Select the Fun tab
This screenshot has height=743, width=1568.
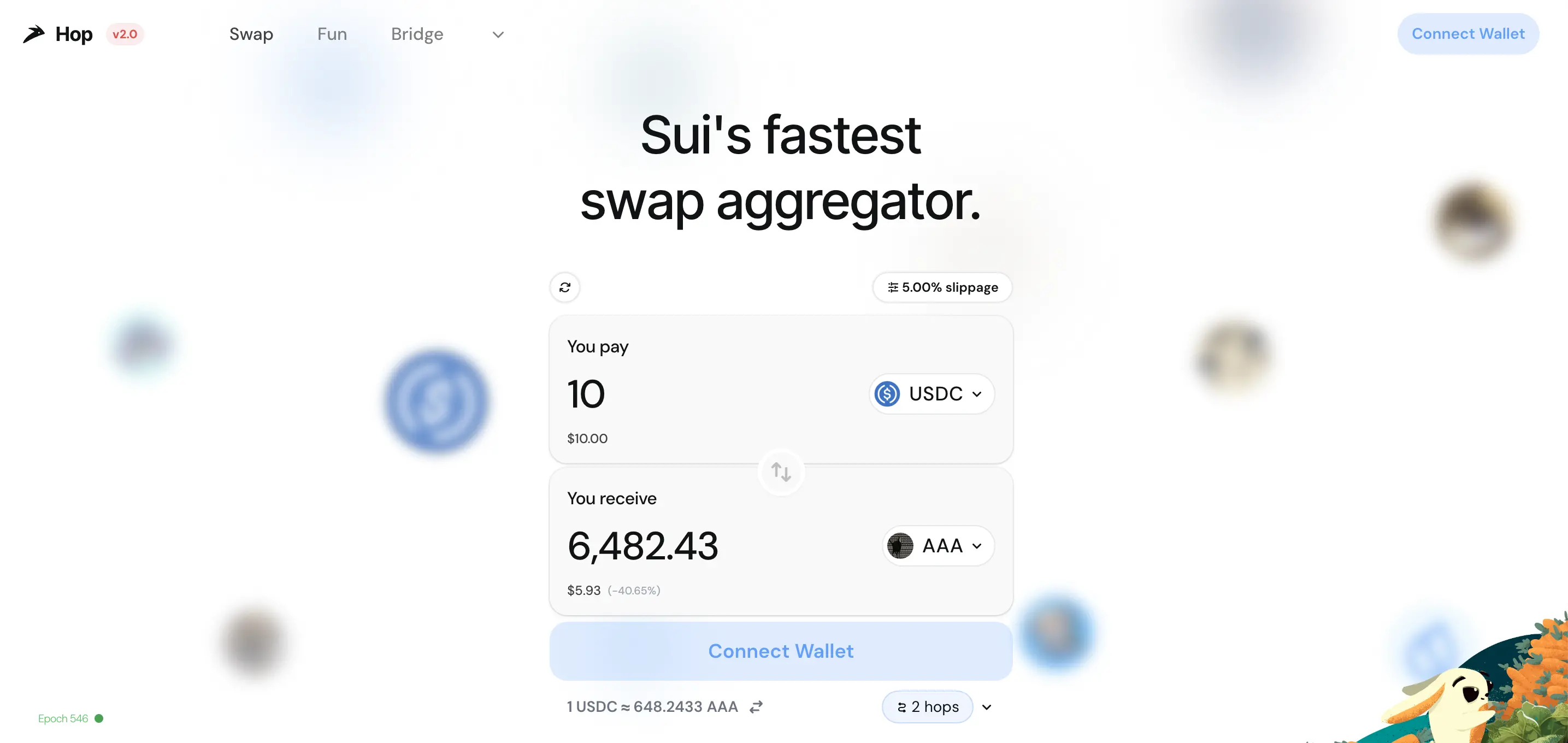[333, 34]
